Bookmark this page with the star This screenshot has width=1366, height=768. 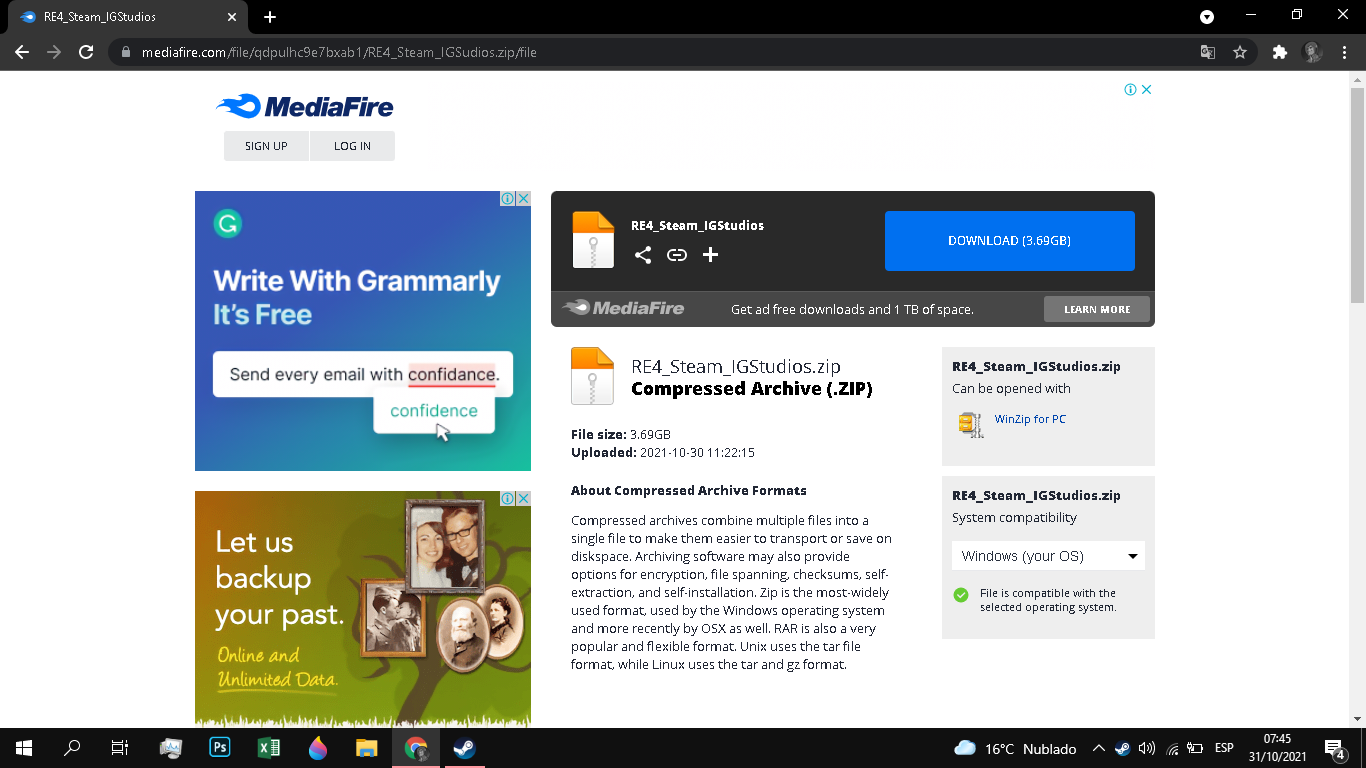1240,52
